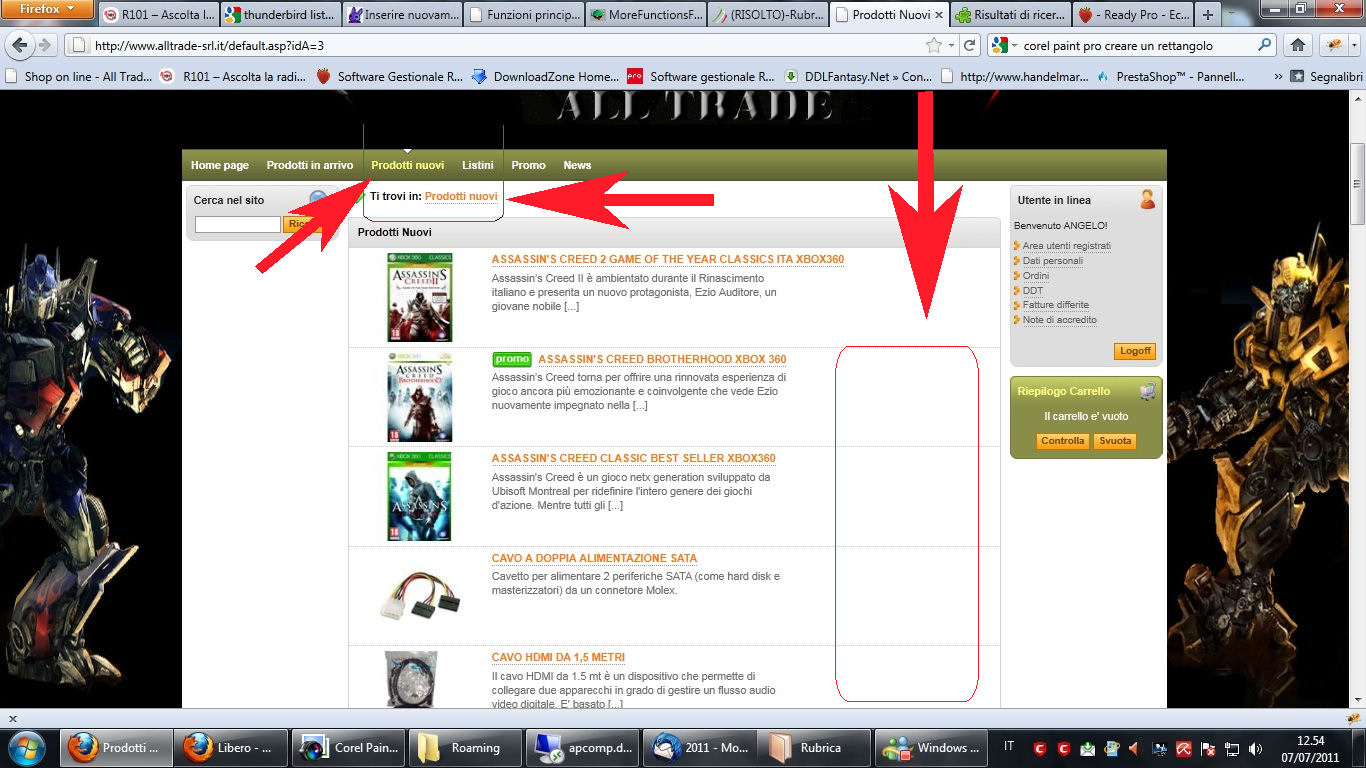
Task: Expand the bookmarks toolbar overflow chevron
Action: click(1278, 76)
